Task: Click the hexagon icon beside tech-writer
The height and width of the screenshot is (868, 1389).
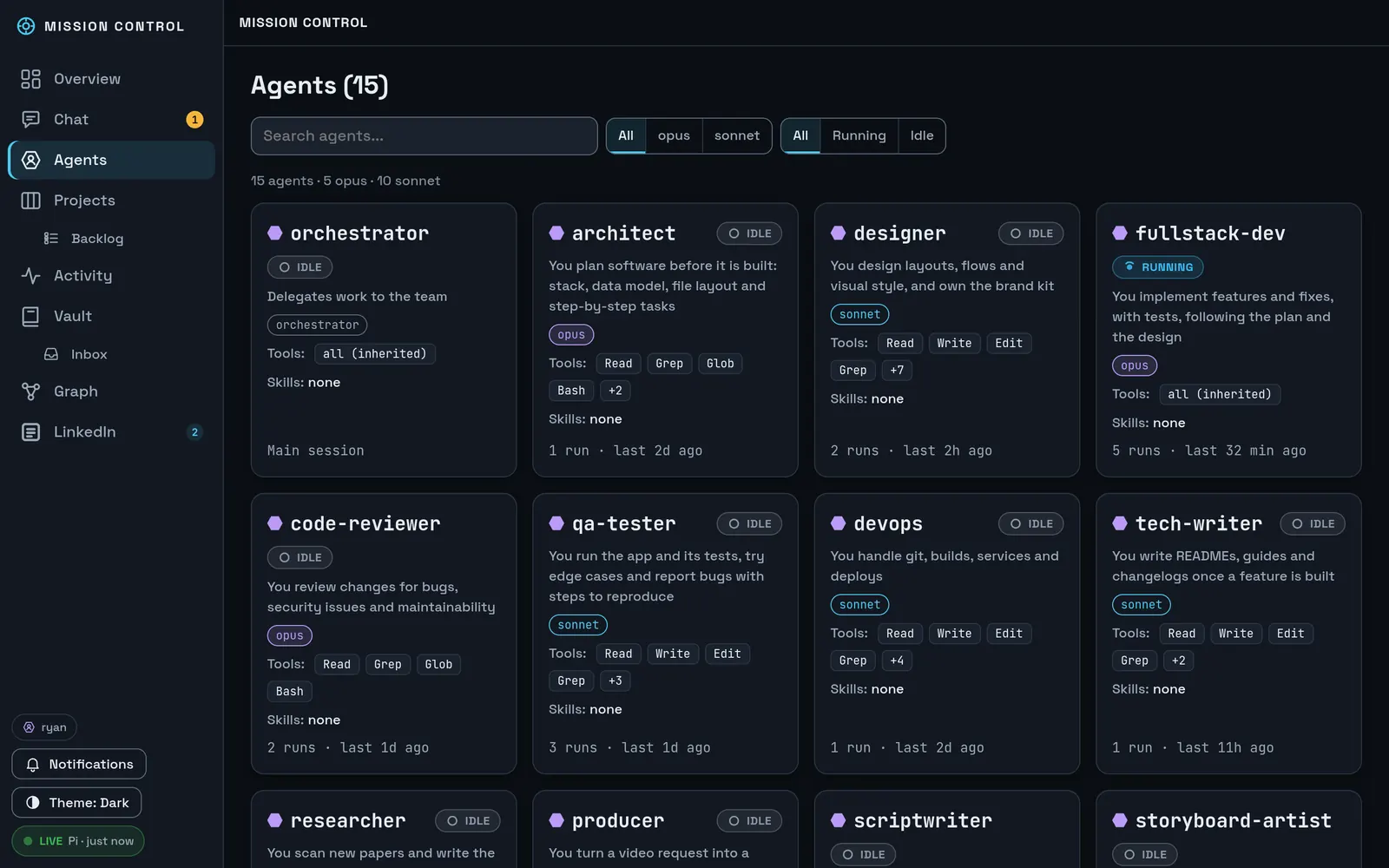Action: (x=1120, y=523)
